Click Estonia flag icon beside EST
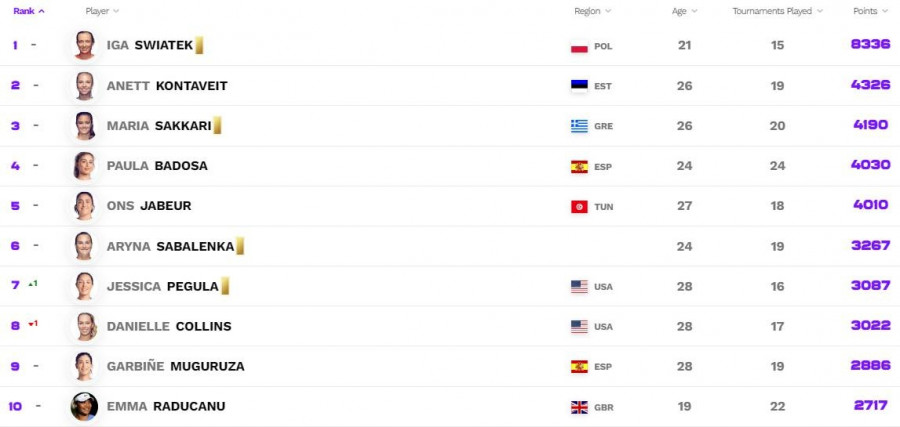This screenshot has height=427, width=900. (578, 86)
